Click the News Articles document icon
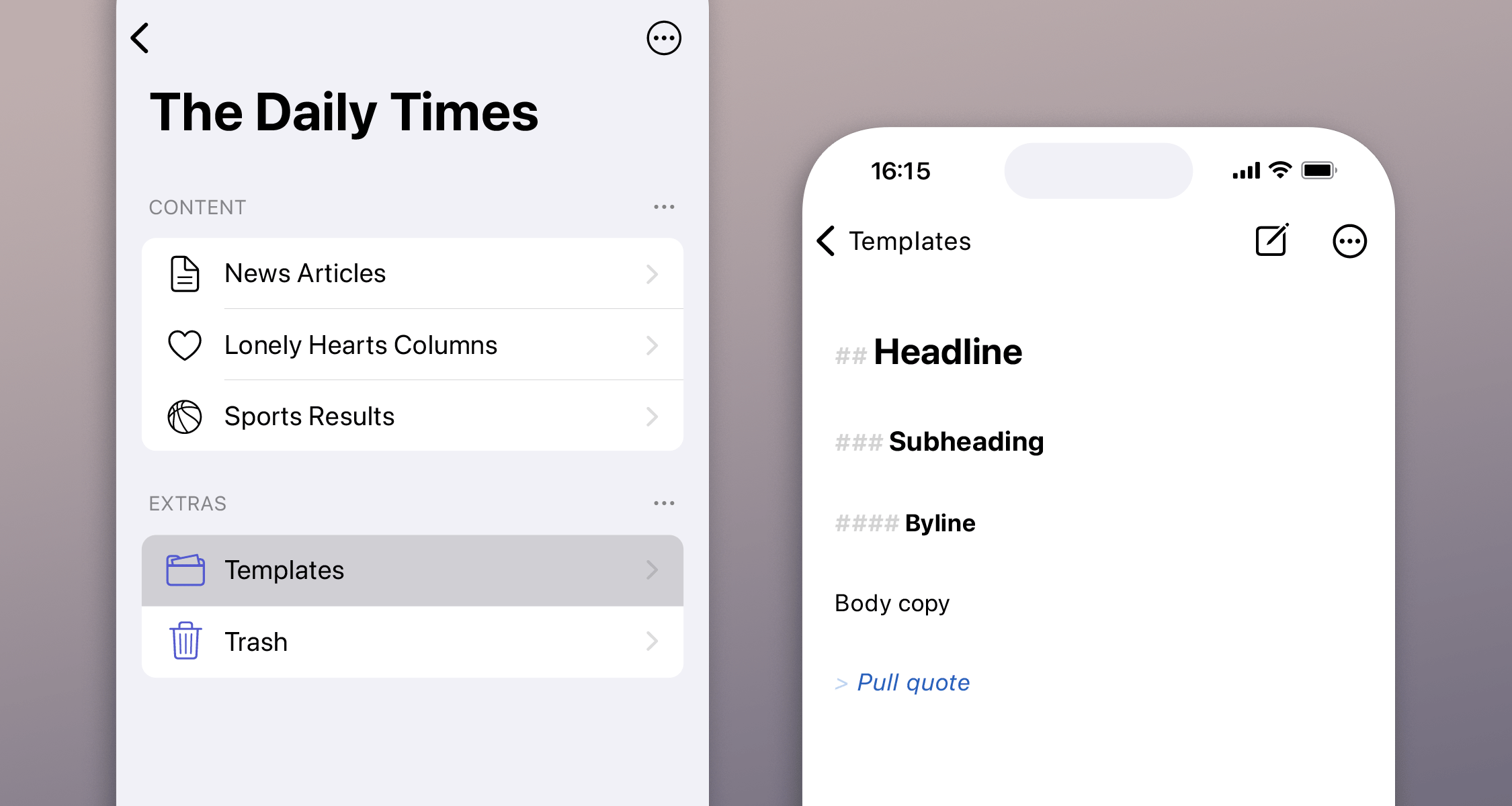The height and width of the screenshot is (806, 1512). tap(184, 272)
